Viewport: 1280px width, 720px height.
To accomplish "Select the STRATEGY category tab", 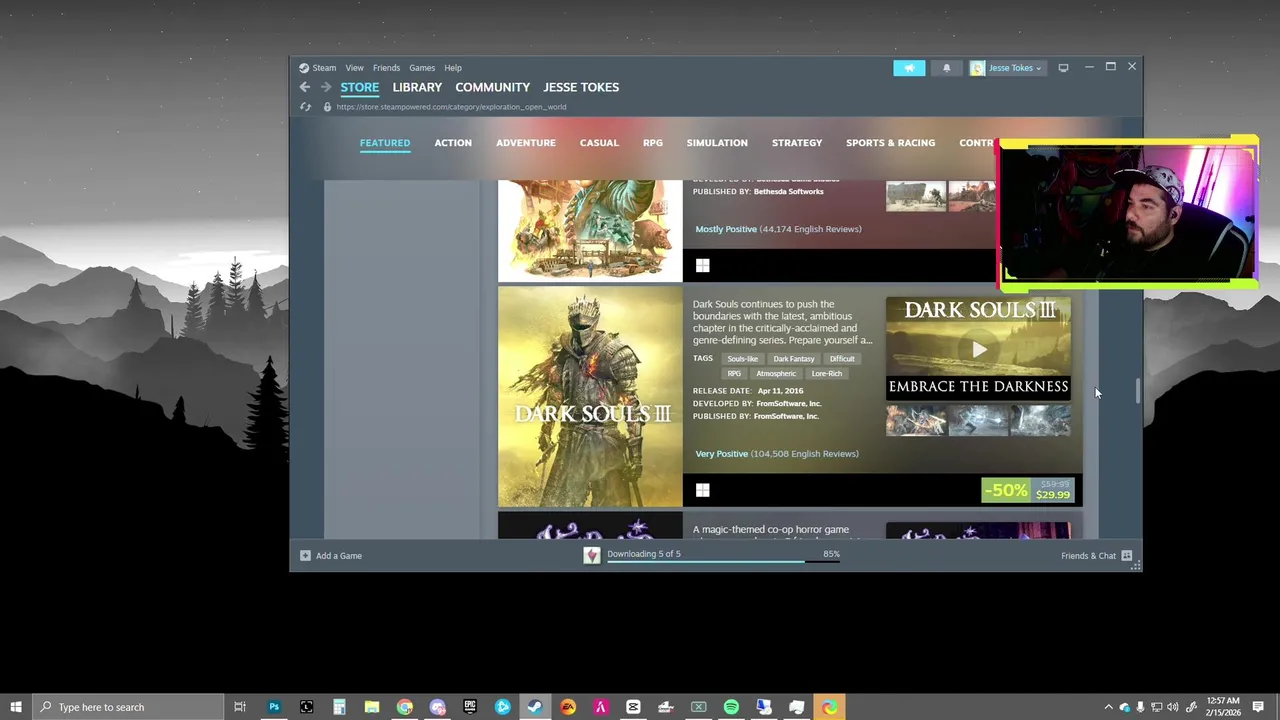I will [x=797, y=143].
